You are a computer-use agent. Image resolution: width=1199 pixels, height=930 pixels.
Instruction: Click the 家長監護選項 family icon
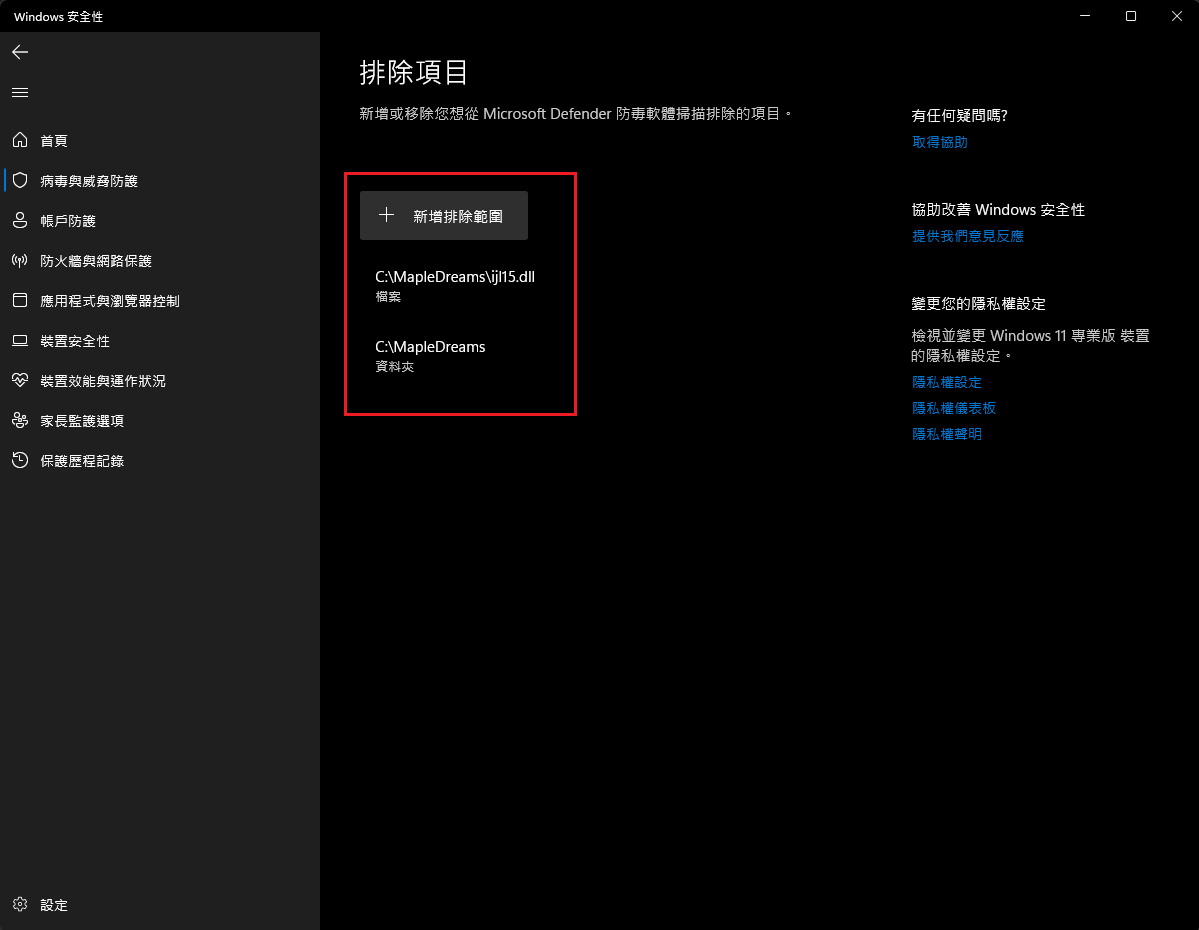pyautogui.click(x=20, y=421)
